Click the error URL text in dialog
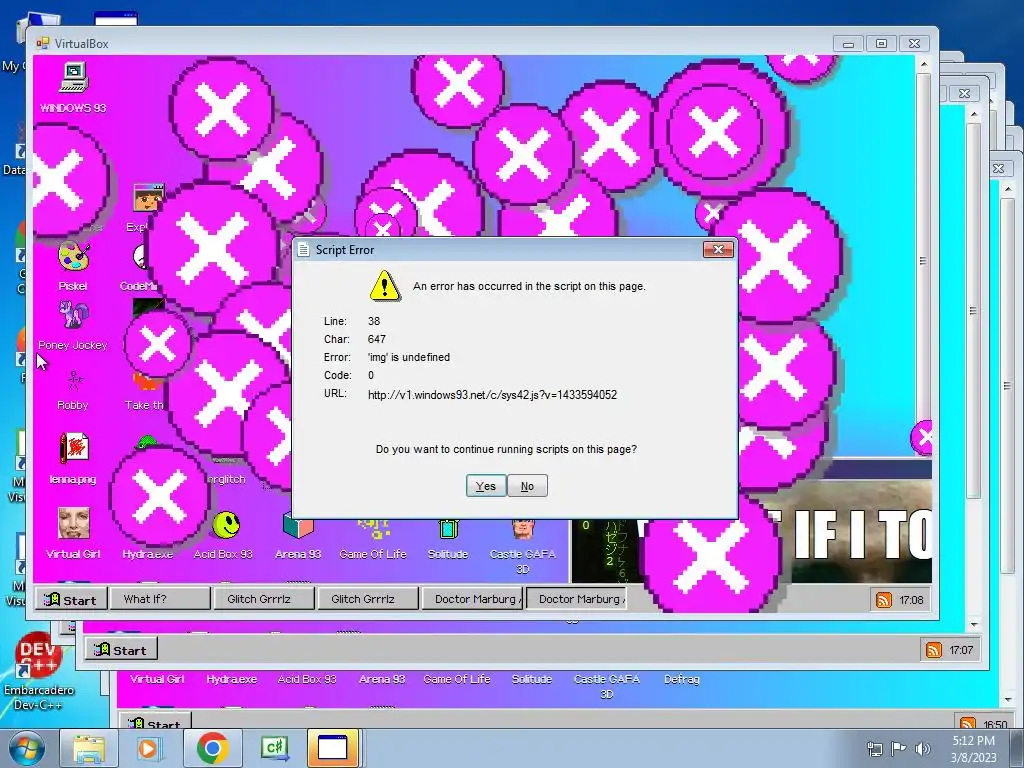This screenshot has width=1024, height=768. [x=492, y=394]
